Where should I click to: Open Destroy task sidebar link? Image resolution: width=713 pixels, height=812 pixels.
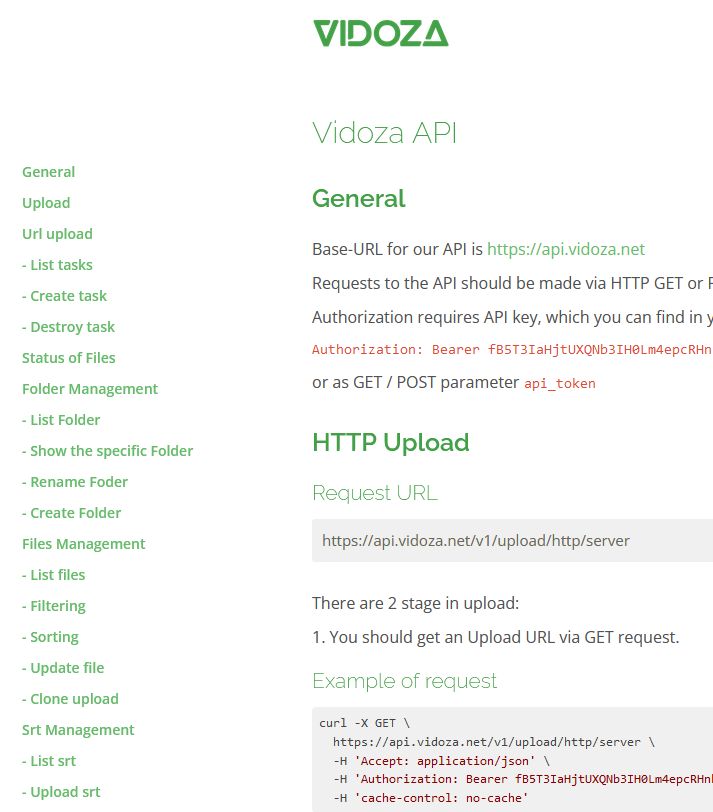click(x=68, y=327)
